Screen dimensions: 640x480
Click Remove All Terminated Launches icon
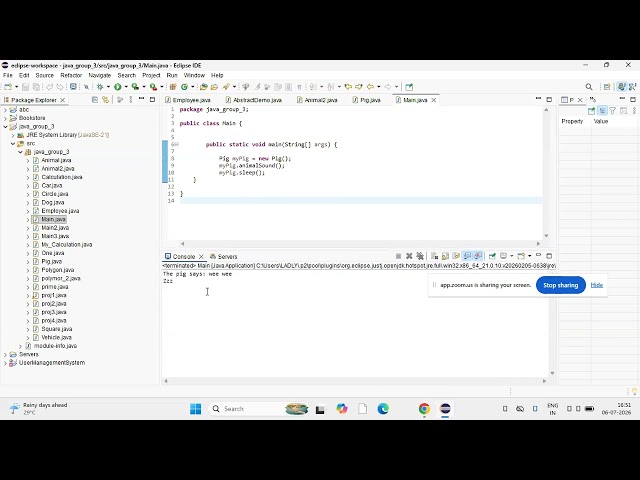click(420, 256)
